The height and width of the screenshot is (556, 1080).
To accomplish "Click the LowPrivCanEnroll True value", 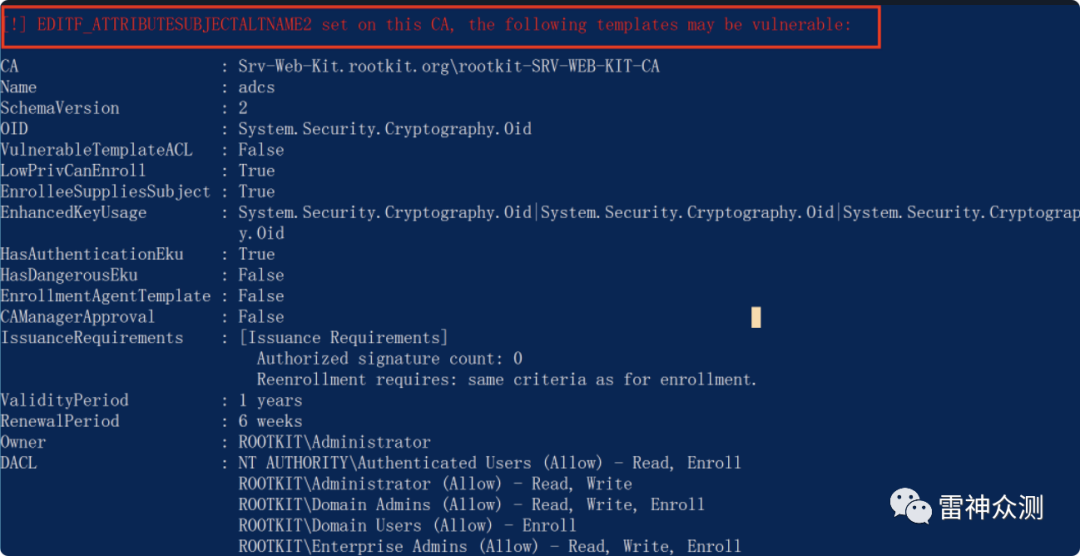I will click(x=256, y=171).
